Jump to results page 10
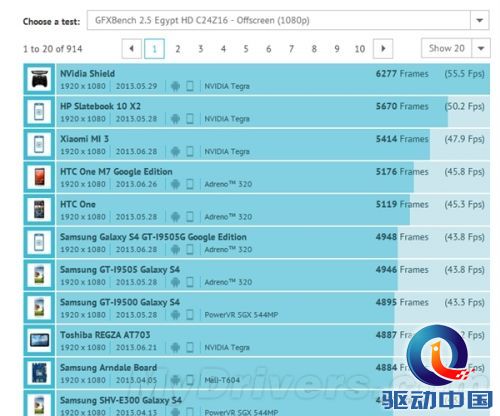This screenshot has width=500, height=416. pyautogui.click(x=360, y=49)
